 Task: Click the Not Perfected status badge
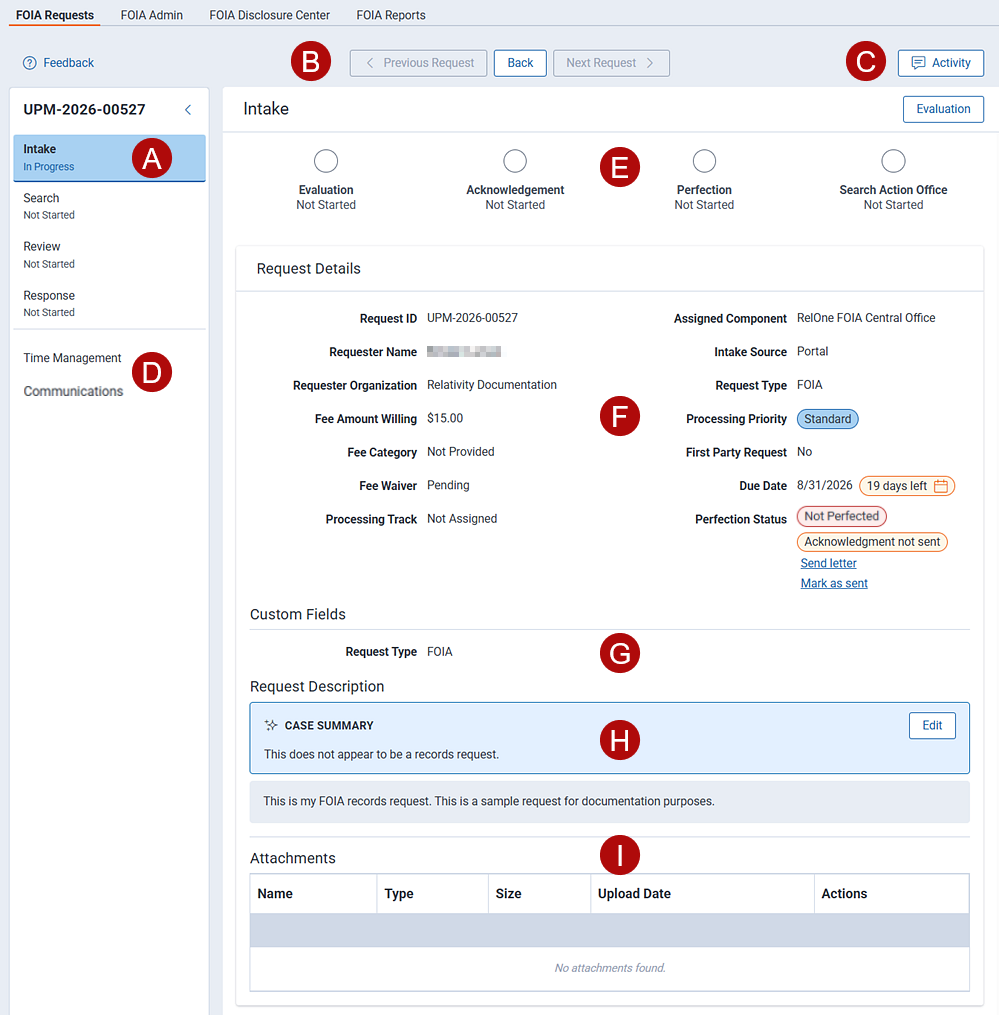point(841,517)
